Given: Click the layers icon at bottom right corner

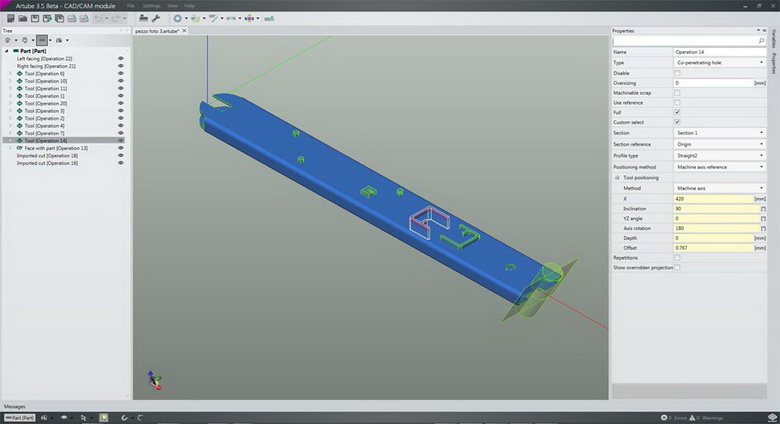Looking at the screenshot, I should pyautogui.click(x=772, y=418).
